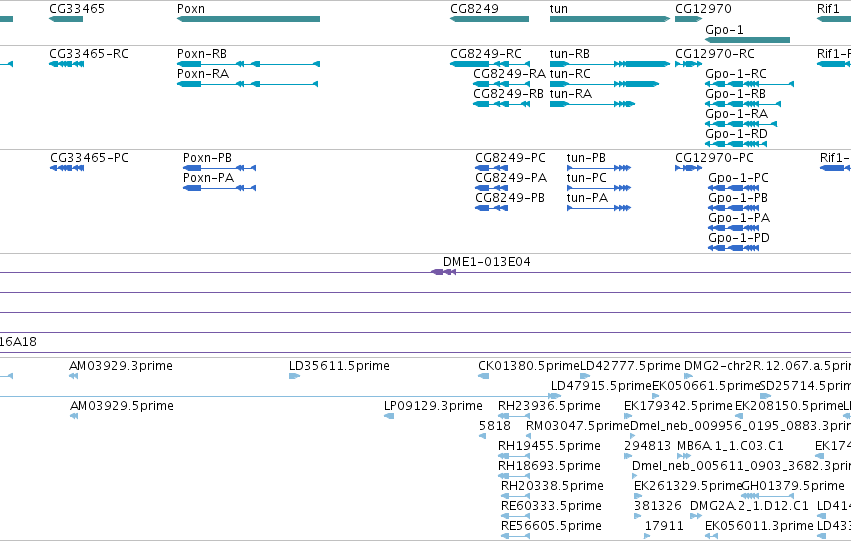Click the Poxn-RA transcript label

[x=203, y=74]
